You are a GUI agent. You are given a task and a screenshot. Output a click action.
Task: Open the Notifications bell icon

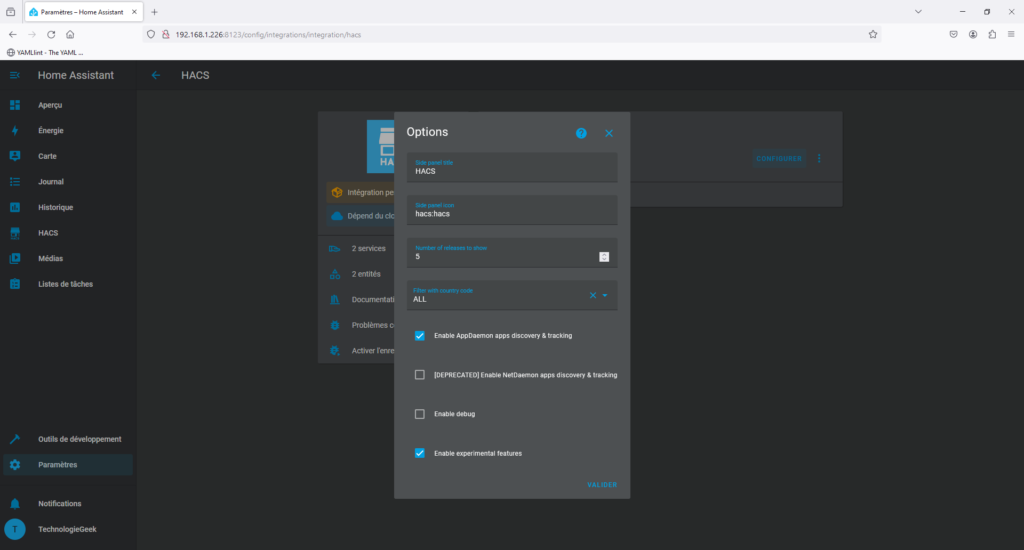click(x=14, y=504)
